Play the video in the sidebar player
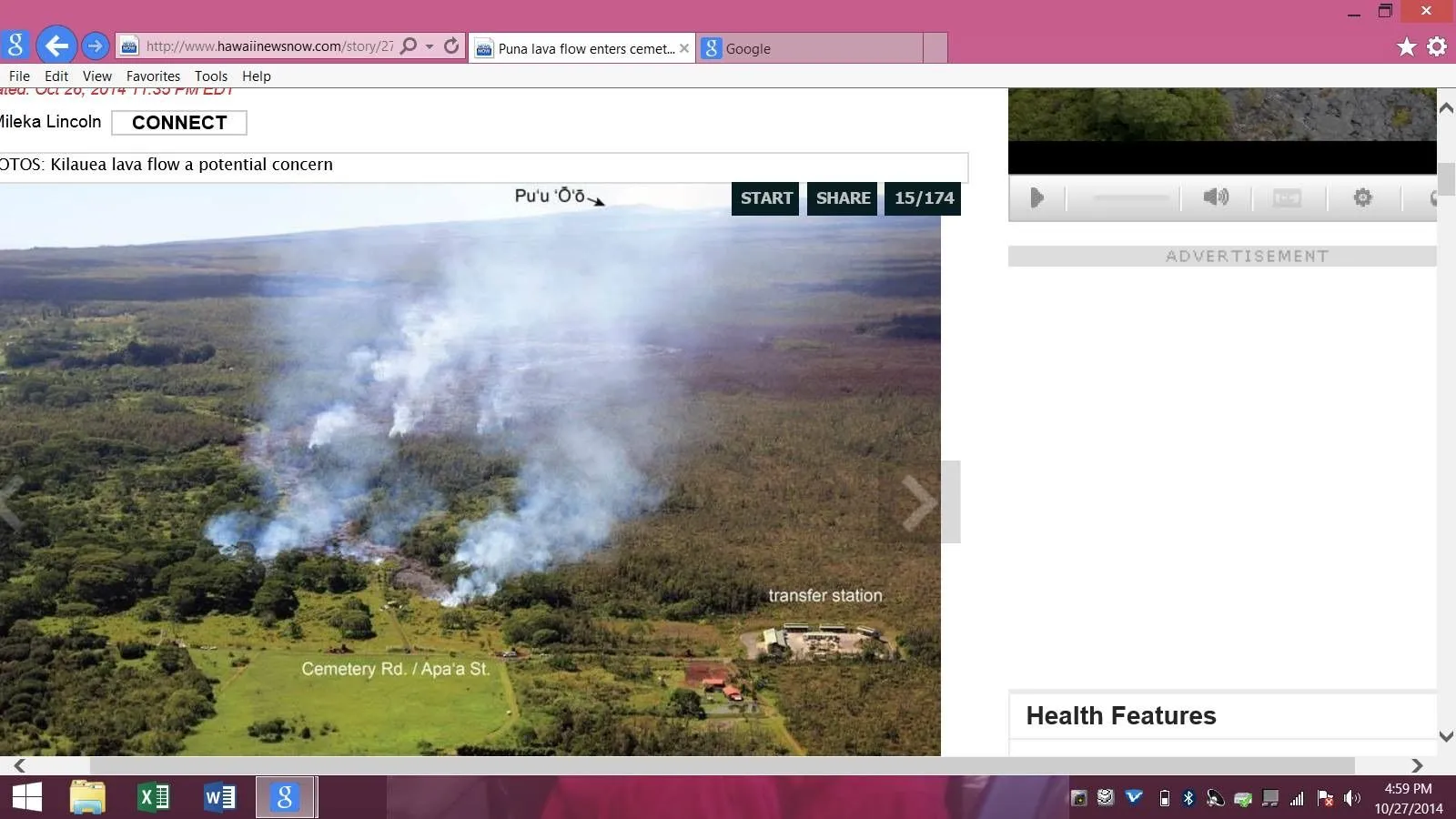 tap(1036, 197)
